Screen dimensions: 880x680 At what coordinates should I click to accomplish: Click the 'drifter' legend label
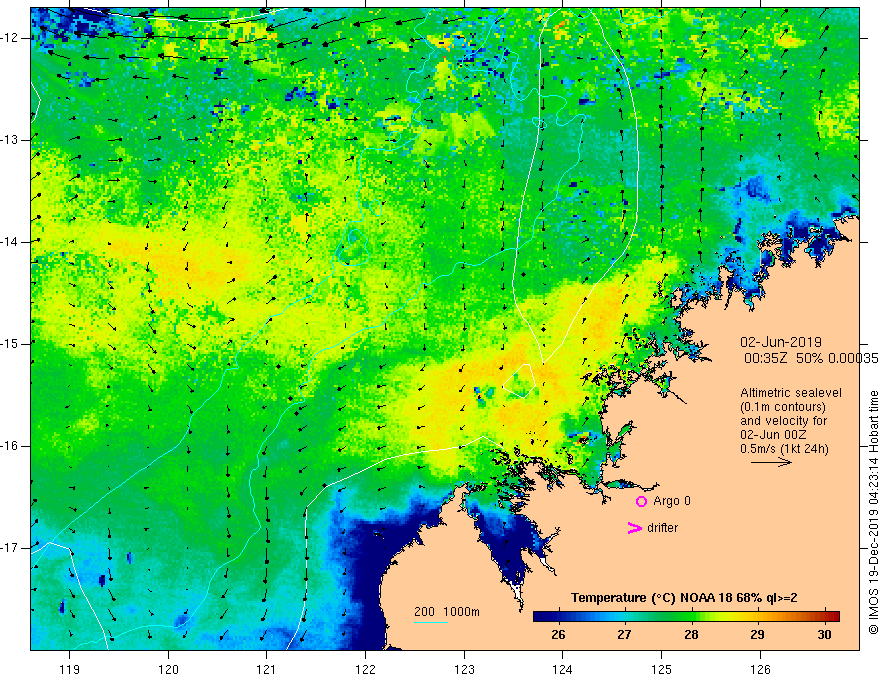click(x=662, y=528)
